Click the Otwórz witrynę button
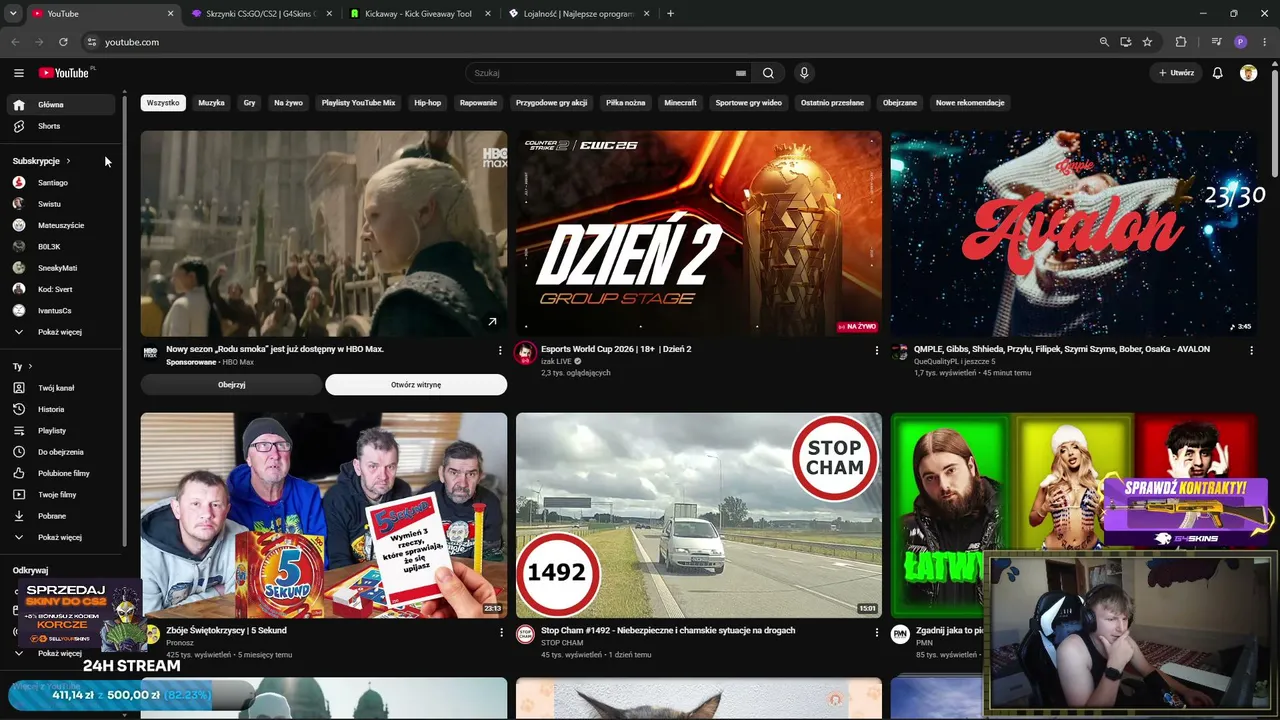The image size is (1280, 720). tap(416, 385)
